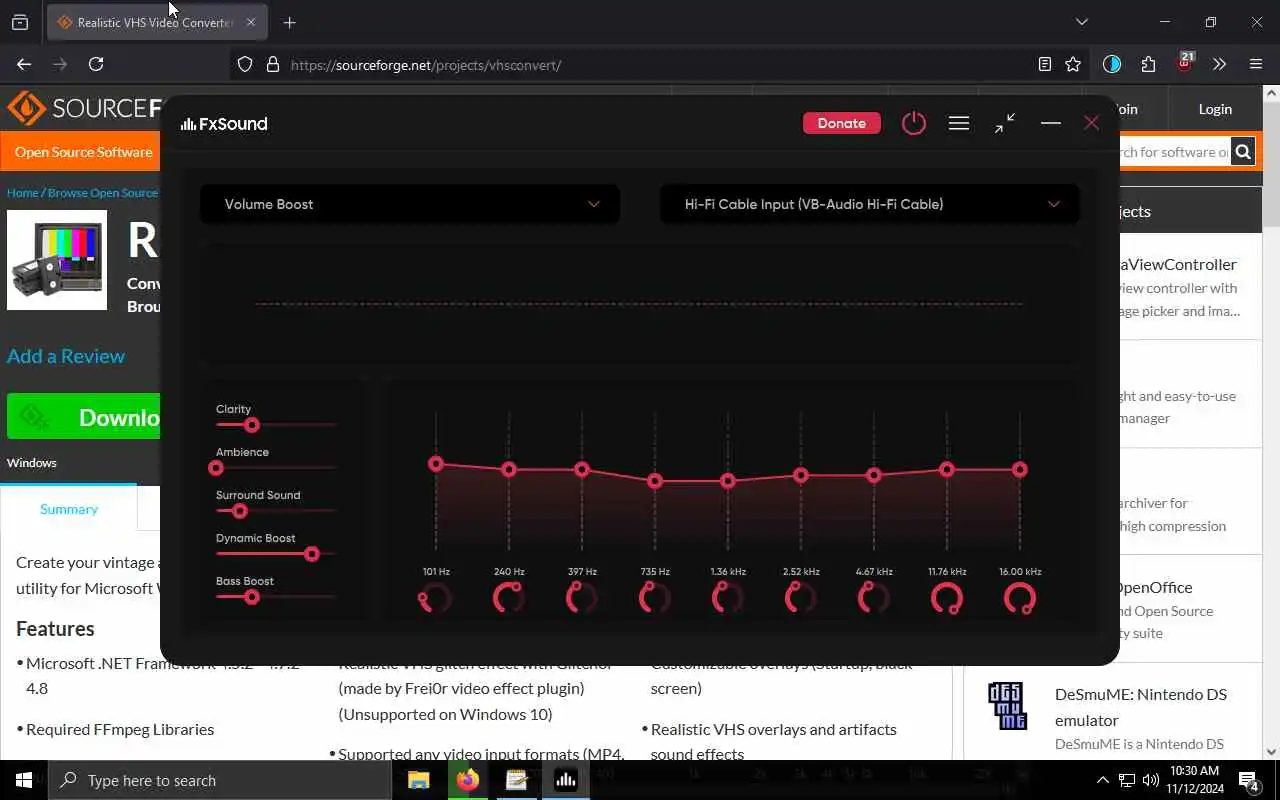Open the SourceForge homepage via logo

pyautogui.click(x=84, y=108)
